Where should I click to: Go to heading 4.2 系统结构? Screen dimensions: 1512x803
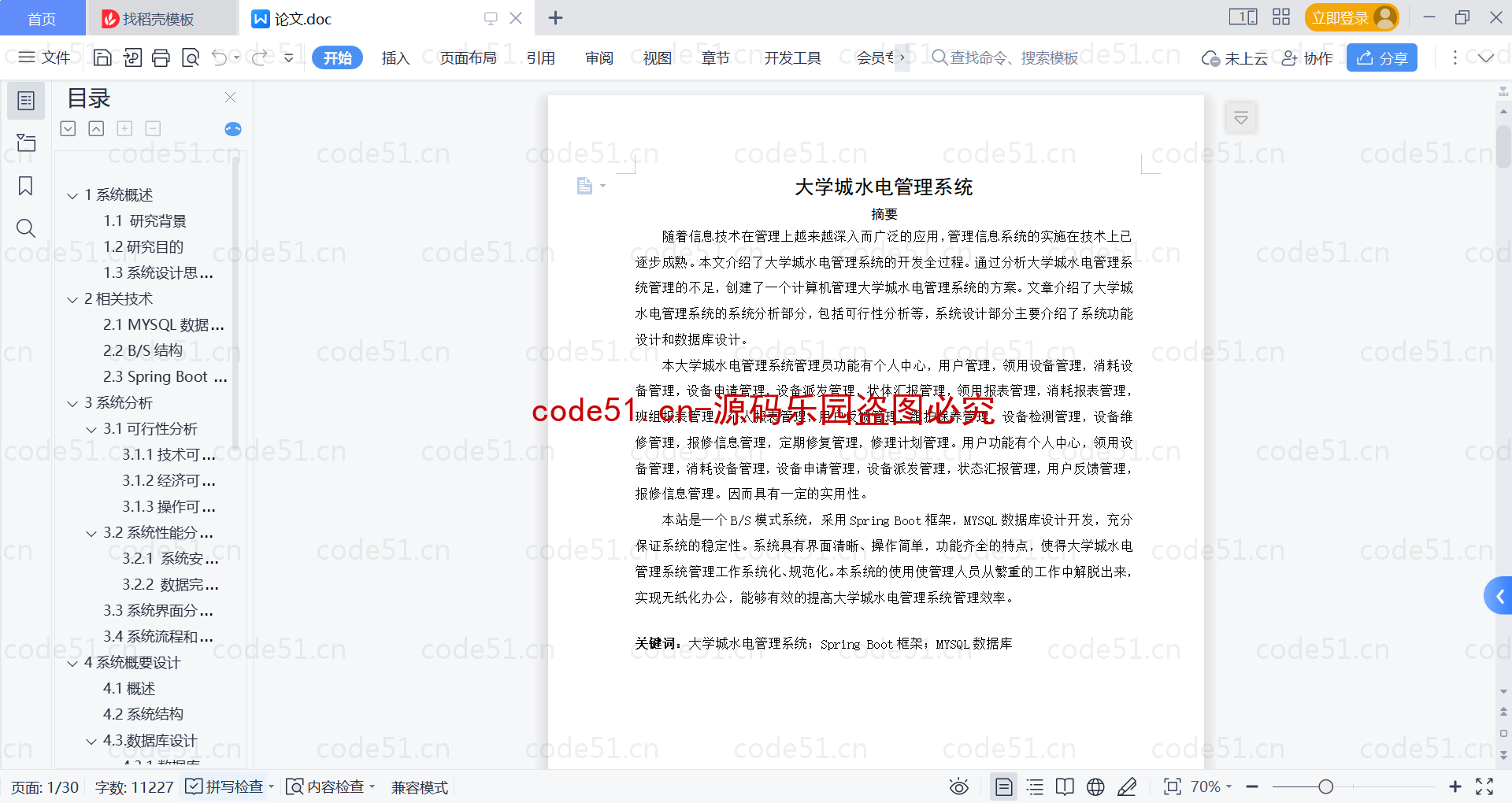coord(143,714)
